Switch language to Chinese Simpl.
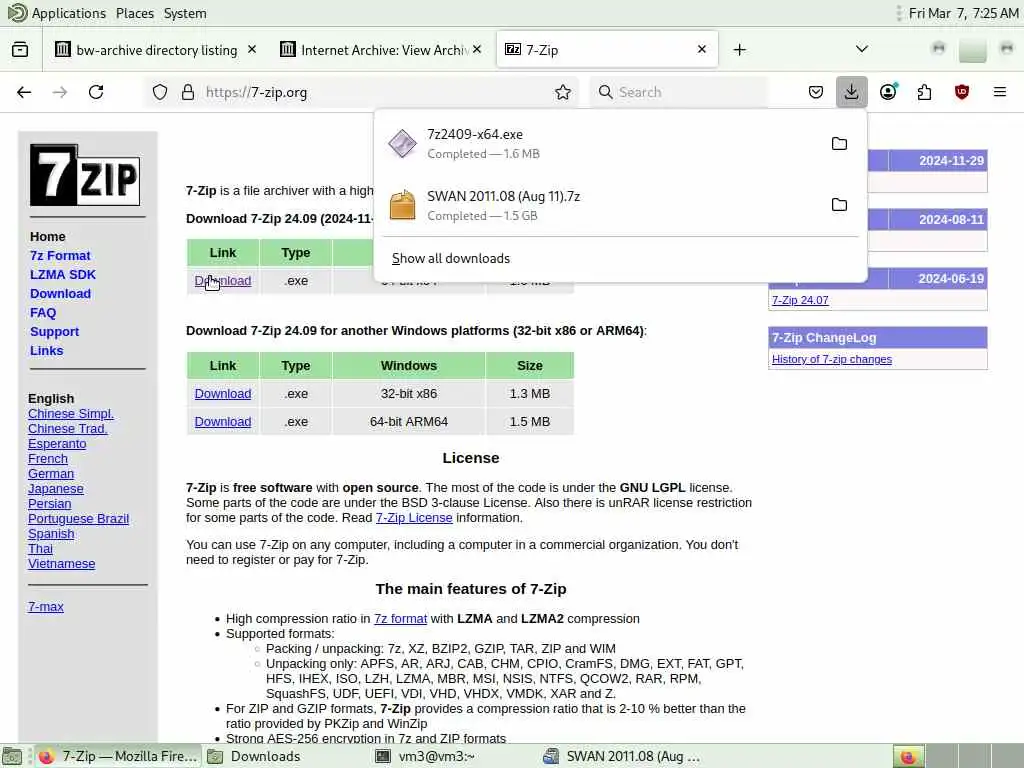Screen dimensions: 1024x768 (x=71, y=414)
